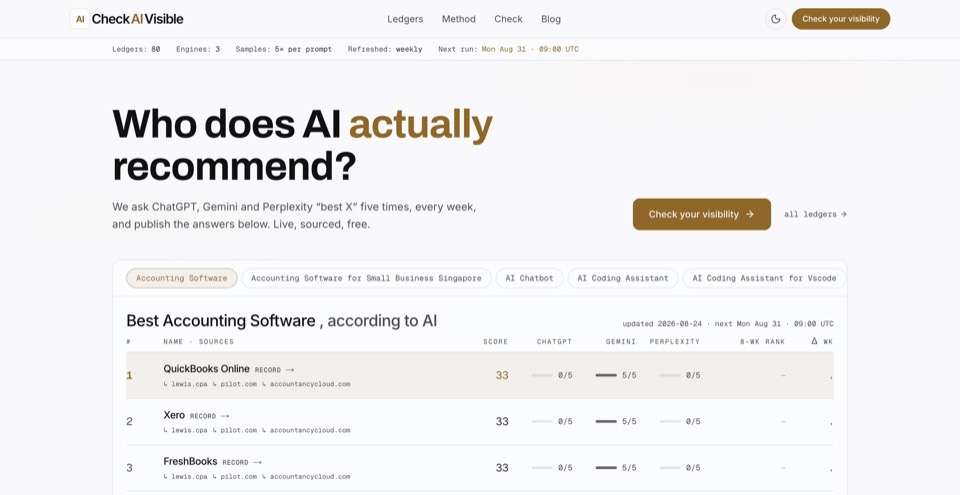Click Samples: 5× per prompt entry
This screenshot has width=960, height=495.
pos(283,49)
